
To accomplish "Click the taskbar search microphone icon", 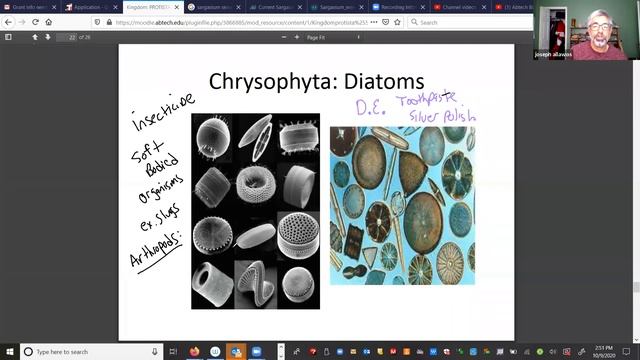I will click(155, 351).
